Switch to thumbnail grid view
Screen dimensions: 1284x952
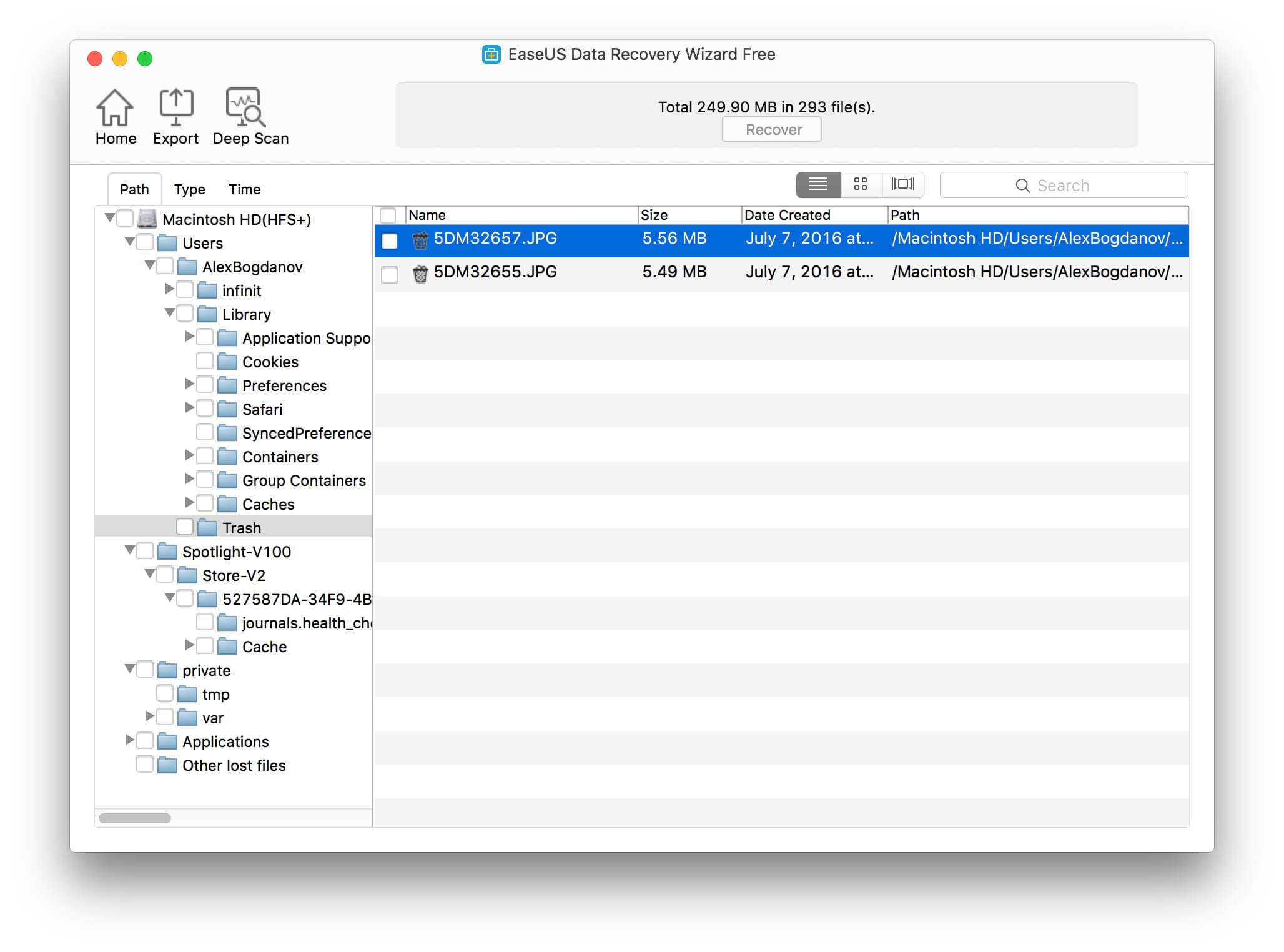[861, 184]
